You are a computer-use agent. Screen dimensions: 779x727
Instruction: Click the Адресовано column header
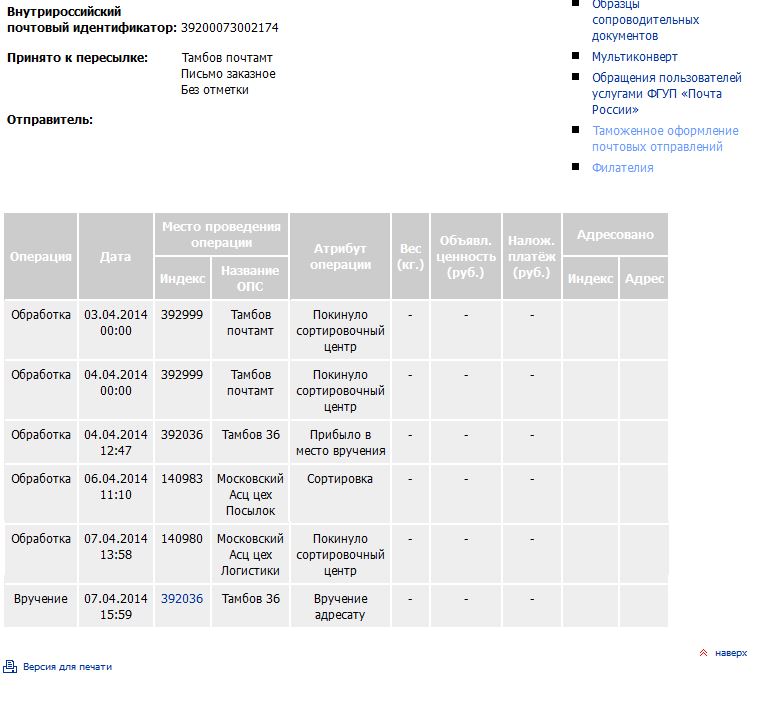[x=615, y=235]
